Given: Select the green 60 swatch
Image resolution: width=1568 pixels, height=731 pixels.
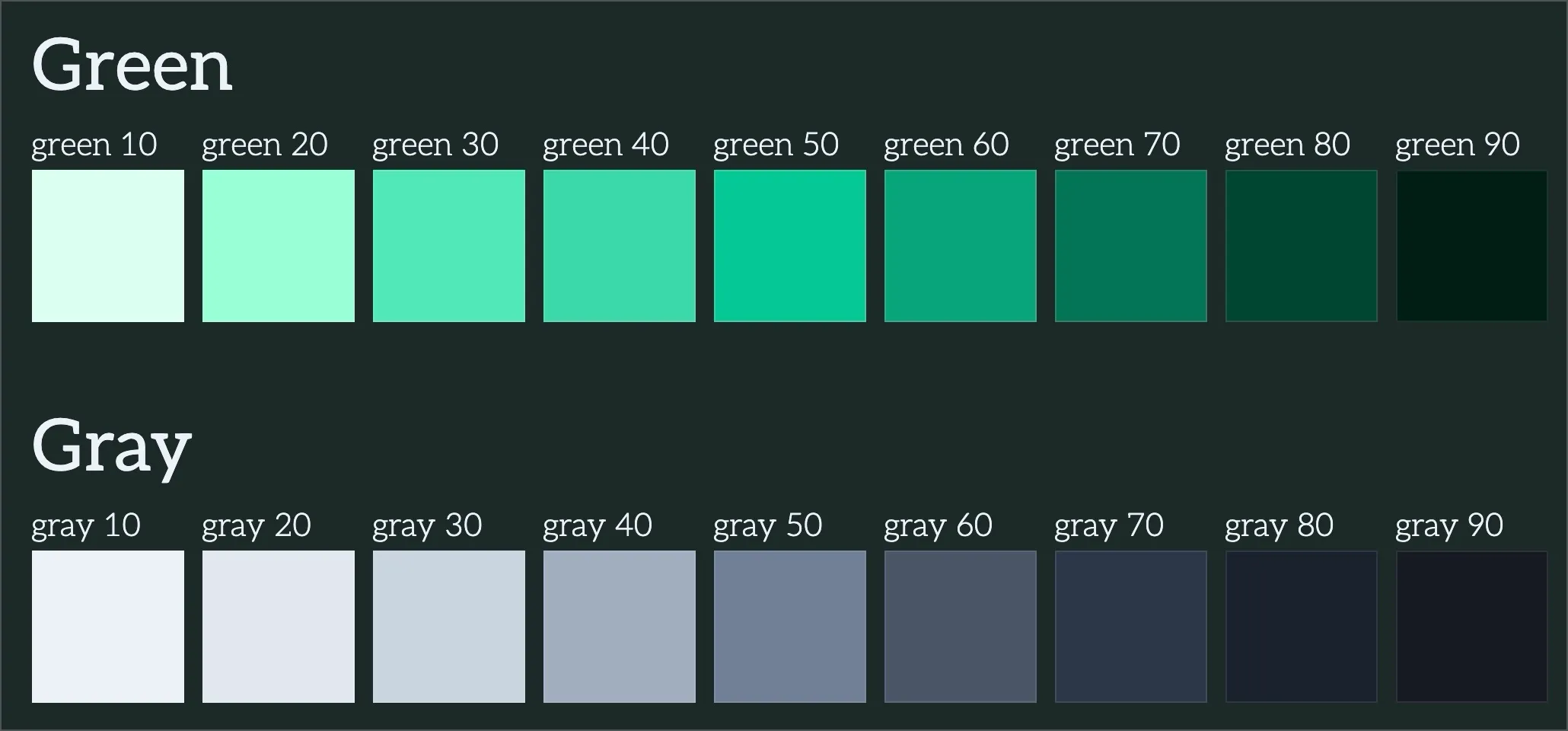Looking at the screenshot, I should coord(960,246).
